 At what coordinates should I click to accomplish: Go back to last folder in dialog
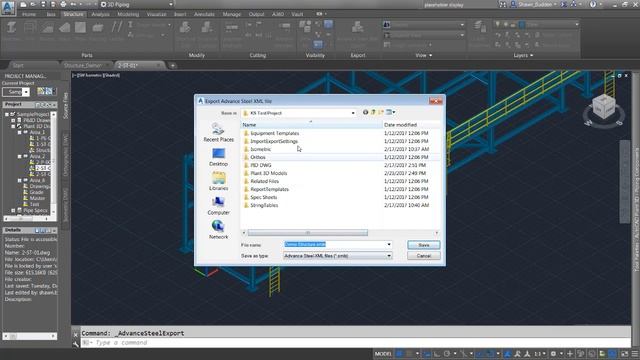[365, 112]
